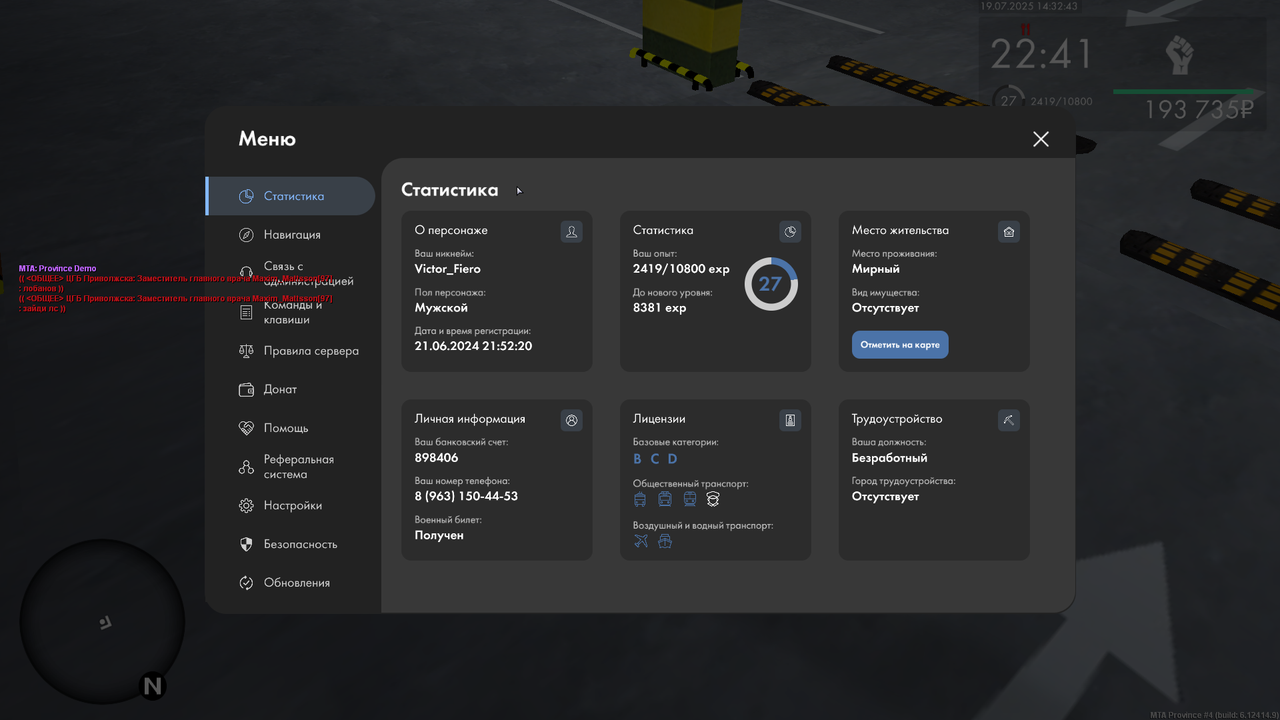Click the ship license icon
The height and width of the screenshot is (720, 1280).
665,541
